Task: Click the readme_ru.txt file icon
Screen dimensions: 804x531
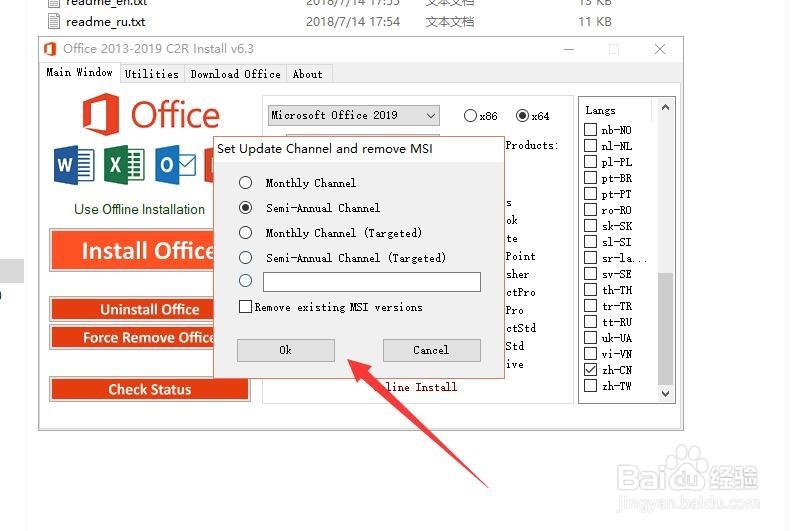Action: tap(54, 22)
